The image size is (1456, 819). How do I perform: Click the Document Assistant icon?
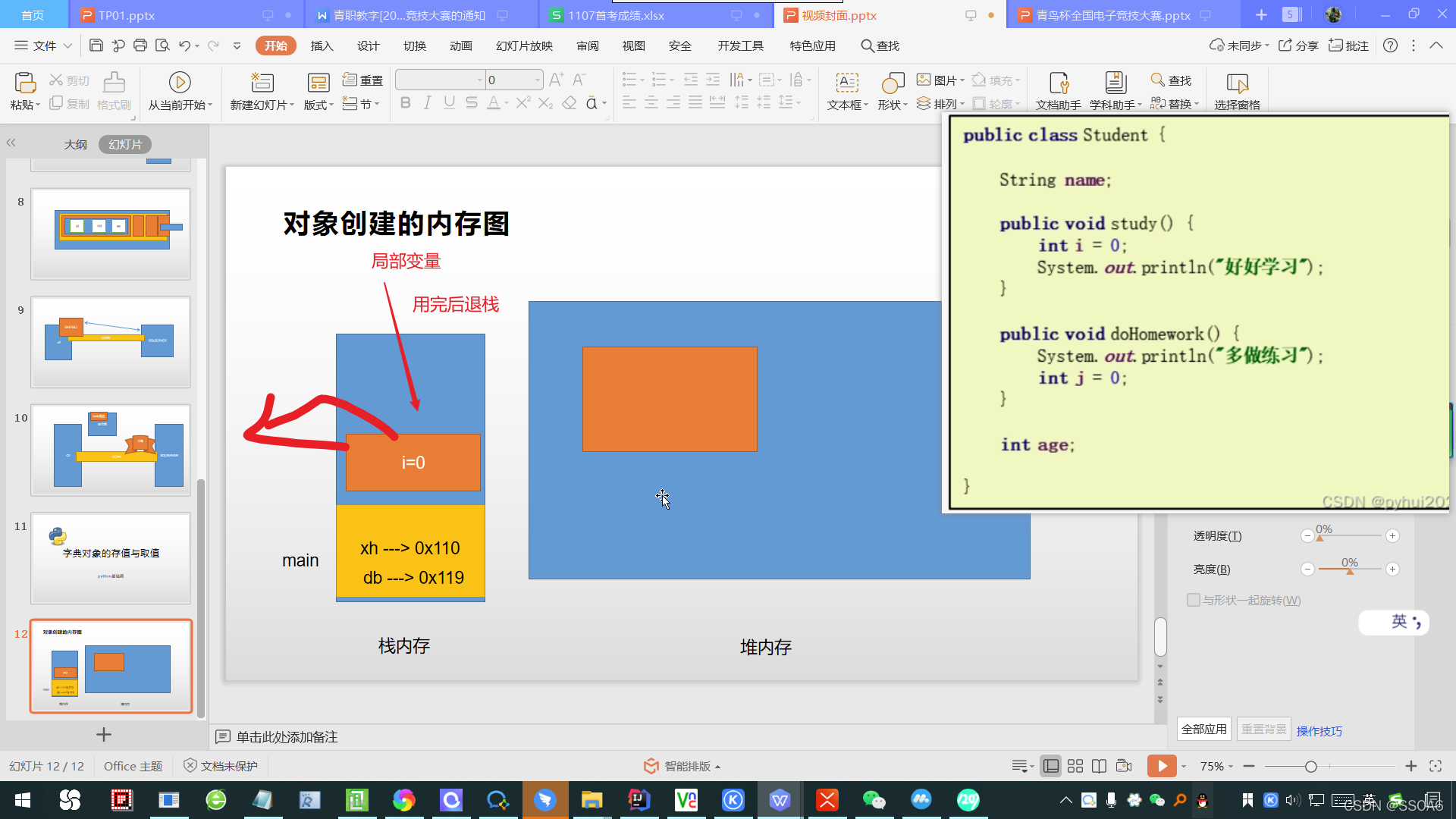(x=1059, y=83)
